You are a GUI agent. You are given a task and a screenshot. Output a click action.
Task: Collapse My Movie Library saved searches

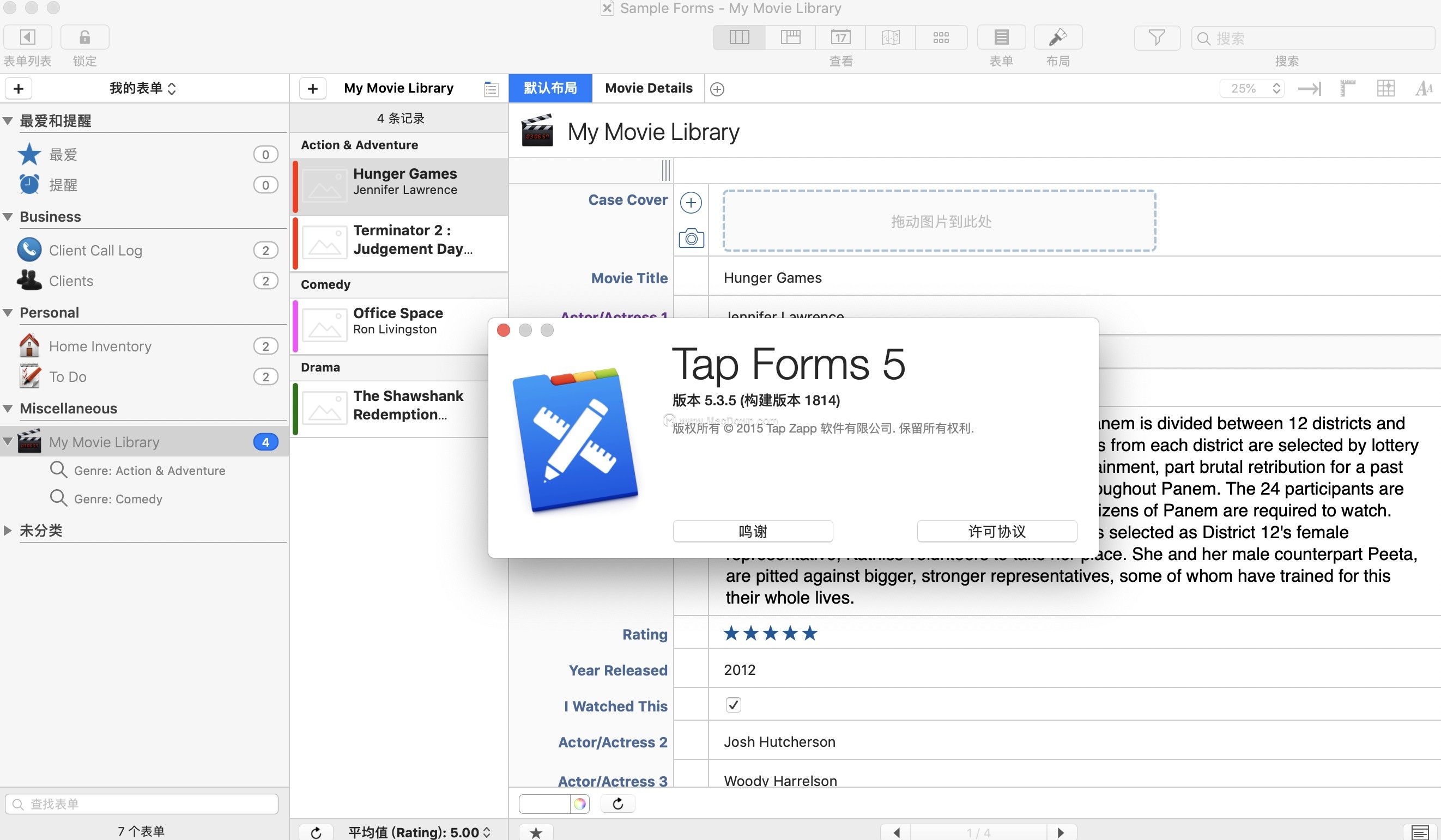pos(8,442)
